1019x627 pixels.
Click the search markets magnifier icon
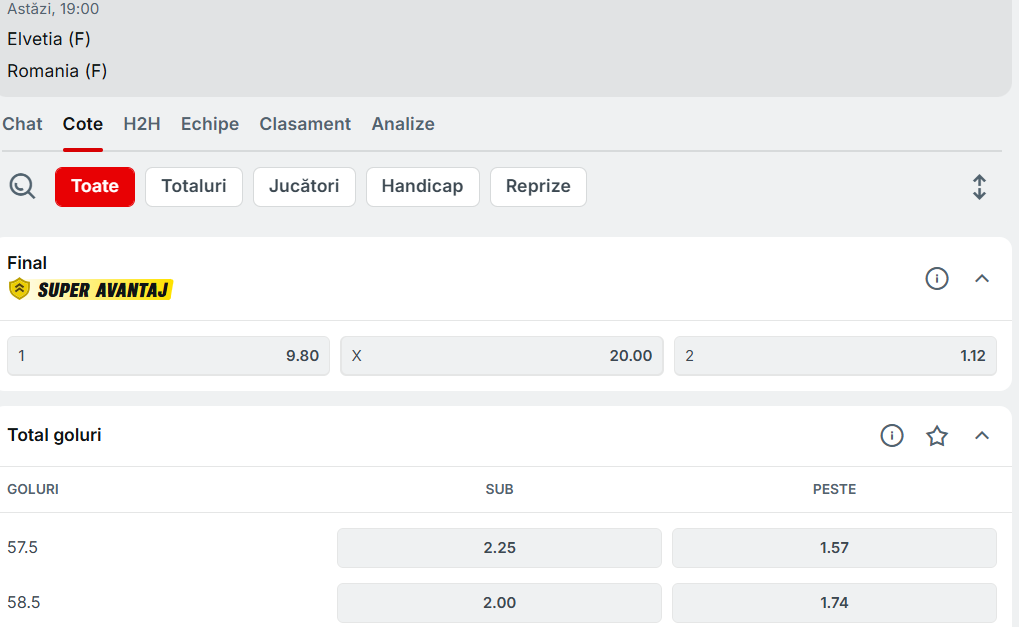(x=22, y=186)
